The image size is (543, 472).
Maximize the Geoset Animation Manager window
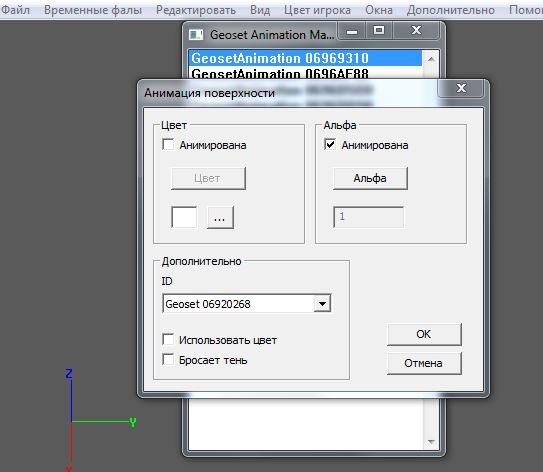(379, 31)
